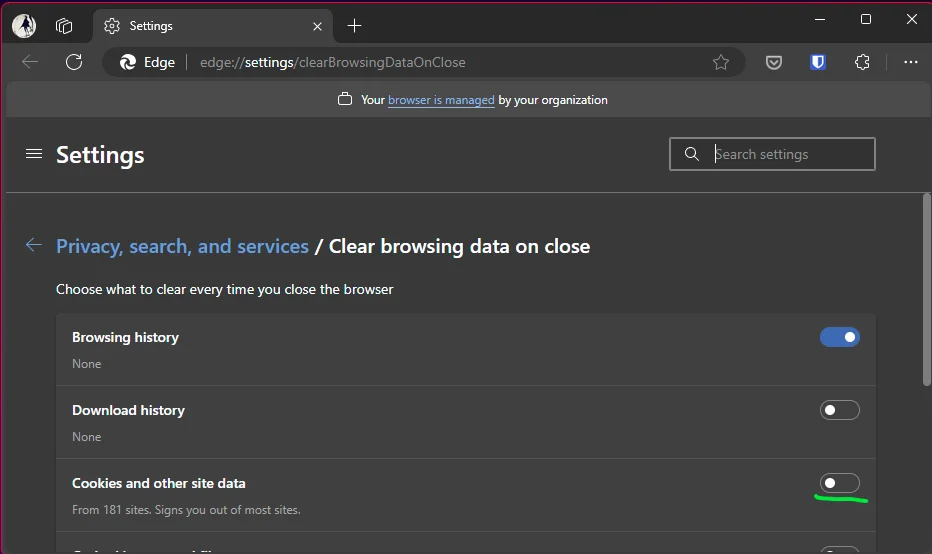Turn off the Browsing history toggle
The height and width of the screenshot is (554, 932).
point(839,337)
